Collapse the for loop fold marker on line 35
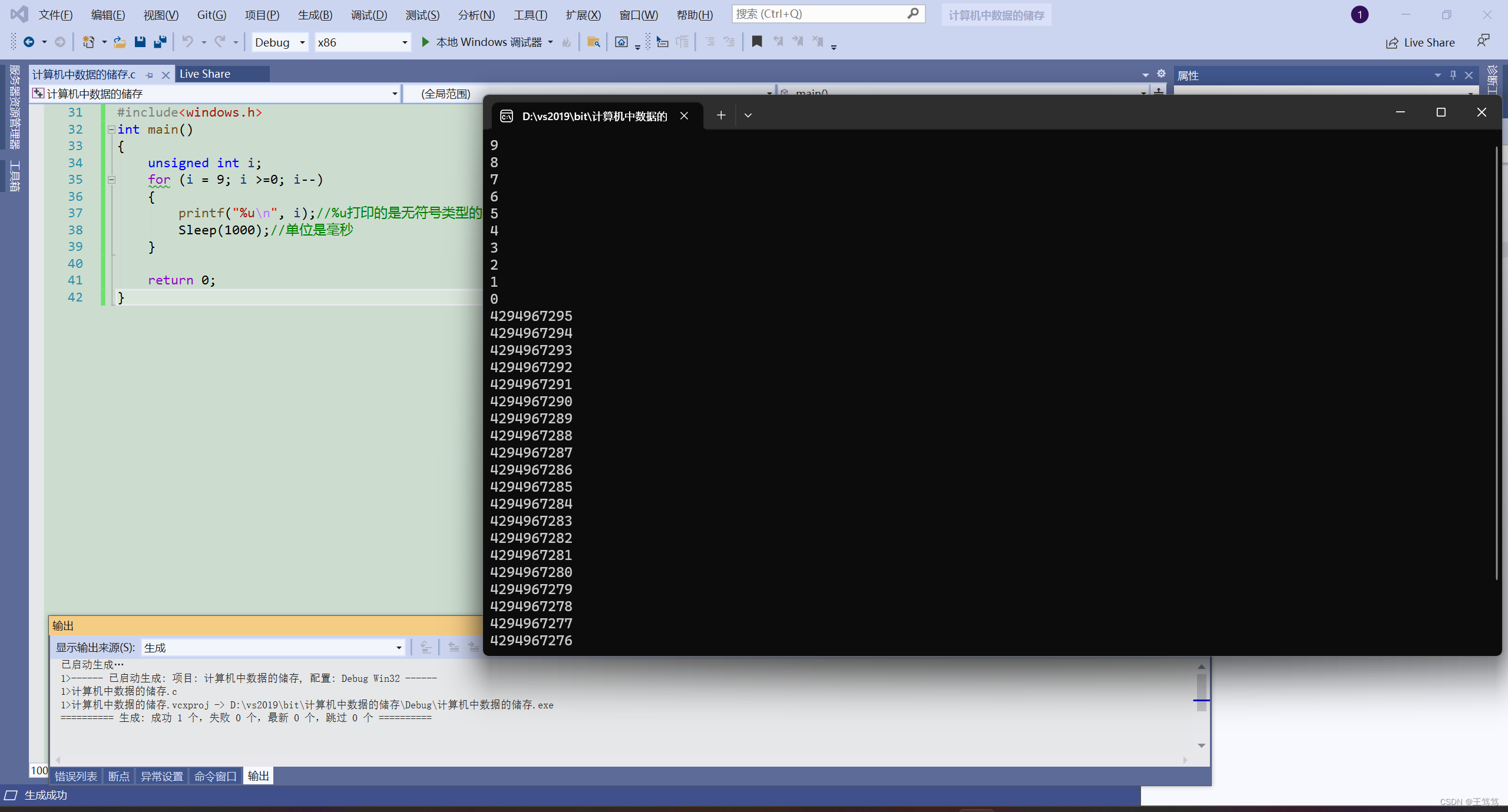1508x812 pixels. 111,180
